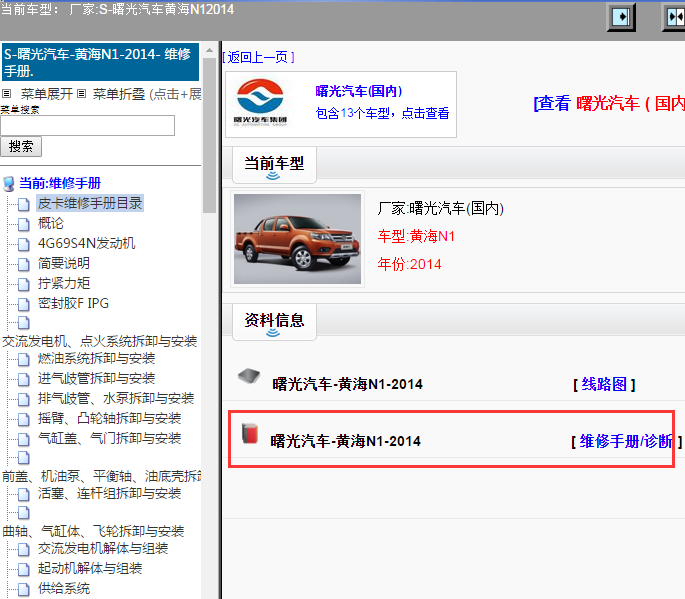Screen dimensions: 685x599
Task: Open 供给系统 tree item
Action: pos(64,589)
